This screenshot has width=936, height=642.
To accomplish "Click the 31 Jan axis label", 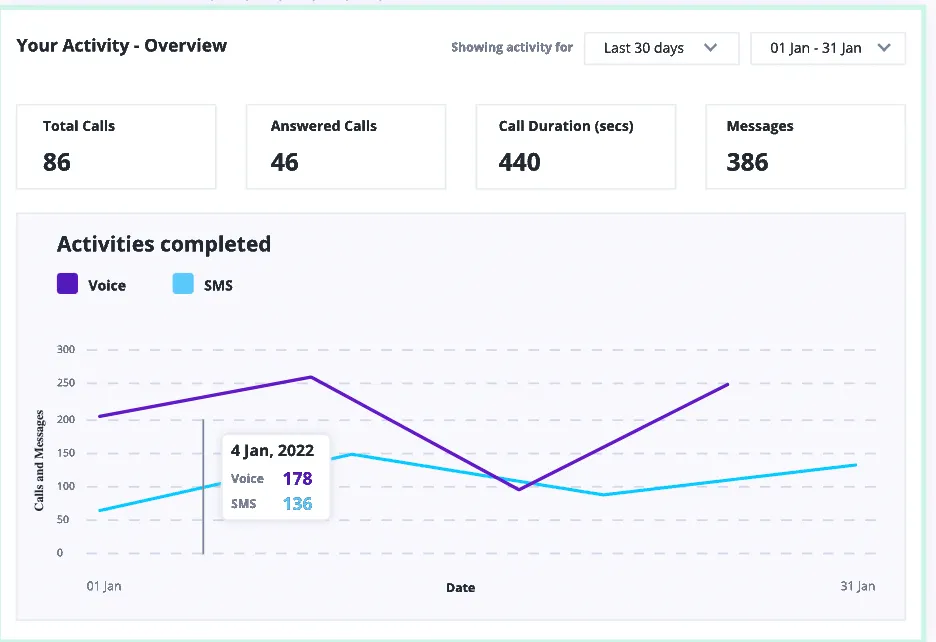I will [x=858, y=587].
